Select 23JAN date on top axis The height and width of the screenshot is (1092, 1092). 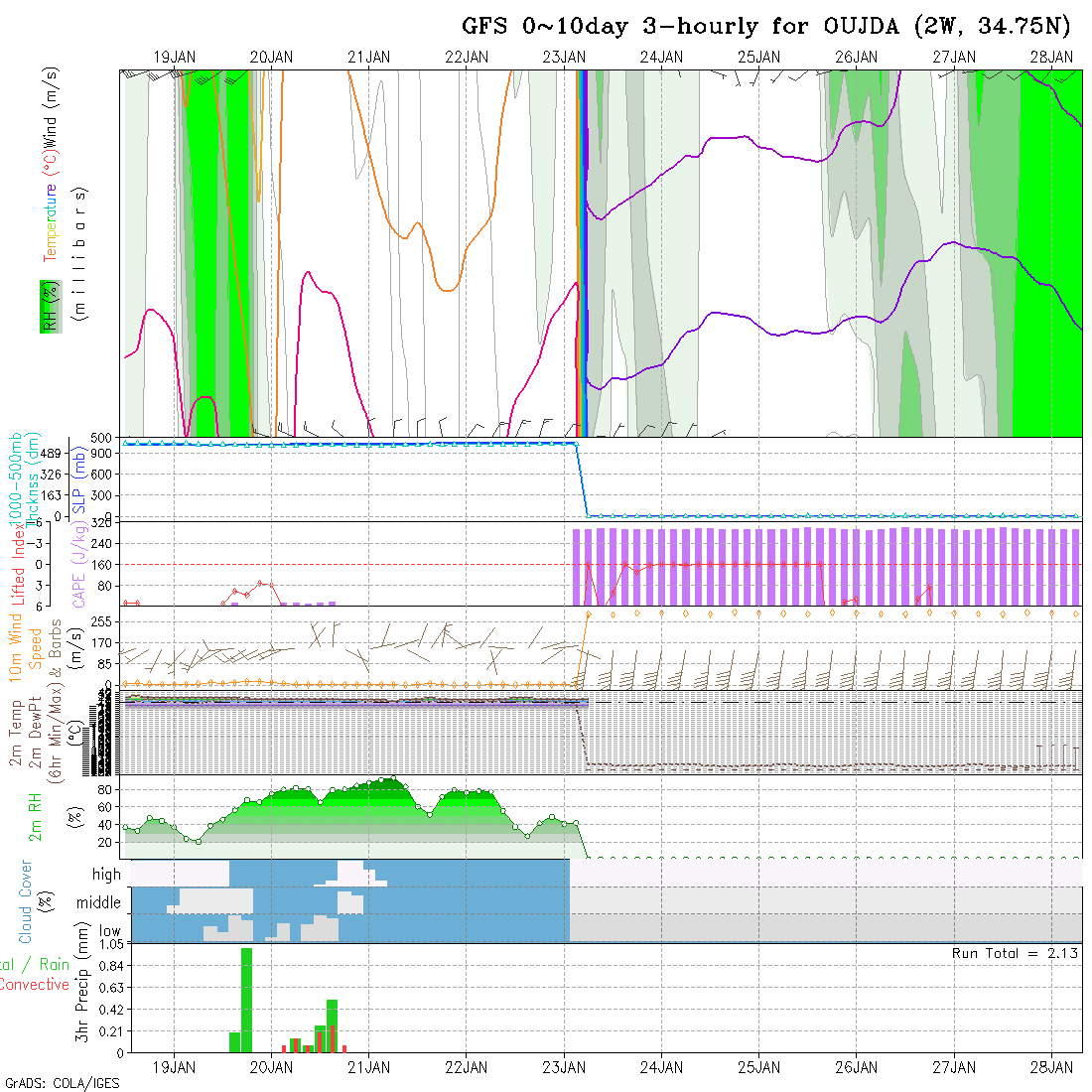click(565, 58)
